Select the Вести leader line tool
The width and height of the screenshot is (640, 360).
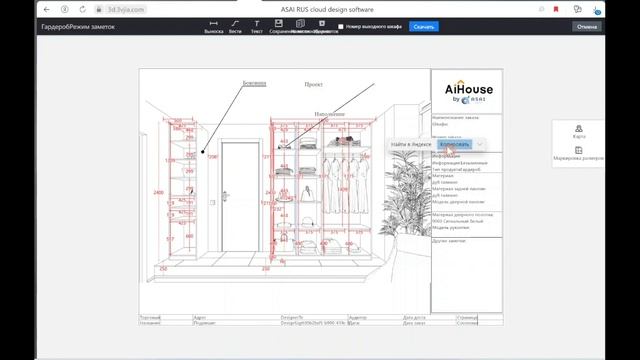[235, 27]
